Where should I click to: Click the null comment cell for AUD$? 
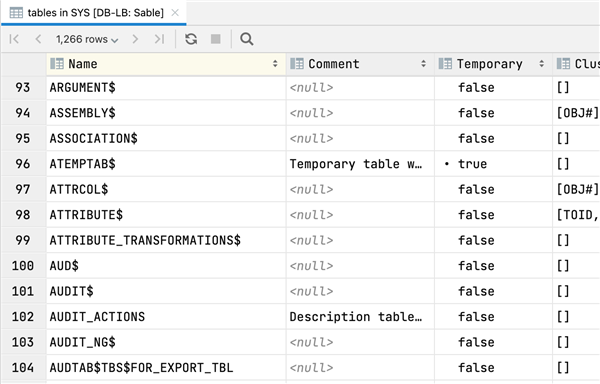point(360,266)
